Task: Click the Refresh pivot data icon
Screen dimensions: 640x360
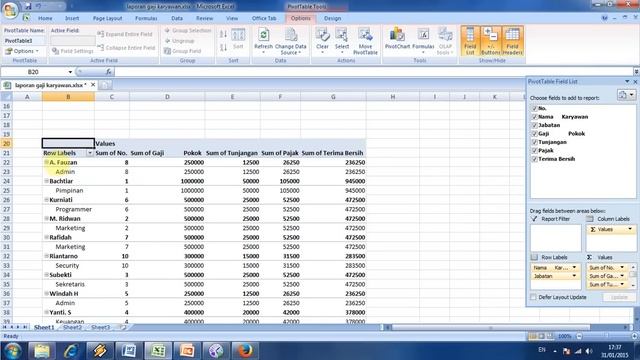Action: click(x=263, y=40)
